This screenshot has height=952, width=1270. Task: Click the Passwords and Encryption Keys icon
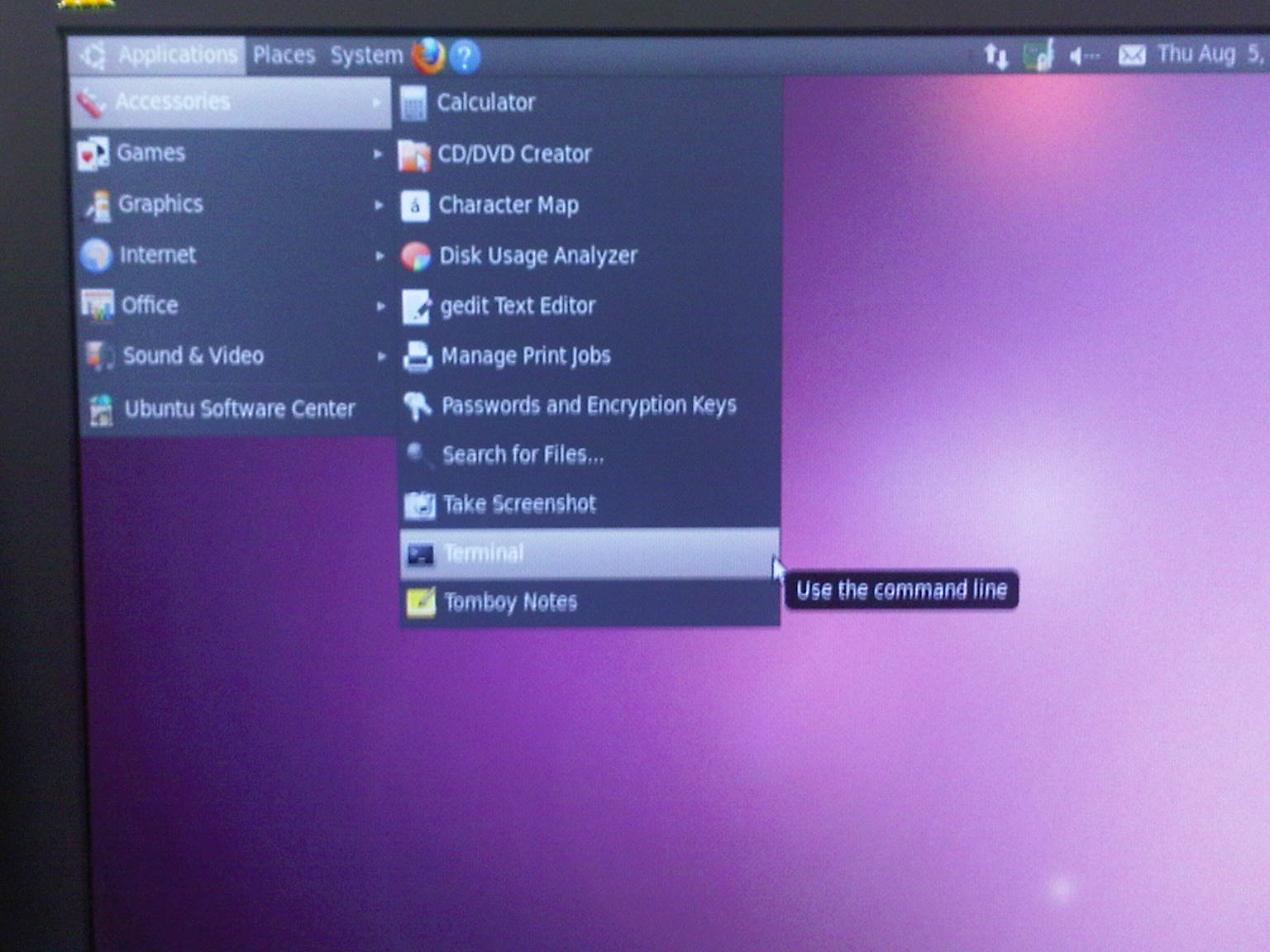418,406
